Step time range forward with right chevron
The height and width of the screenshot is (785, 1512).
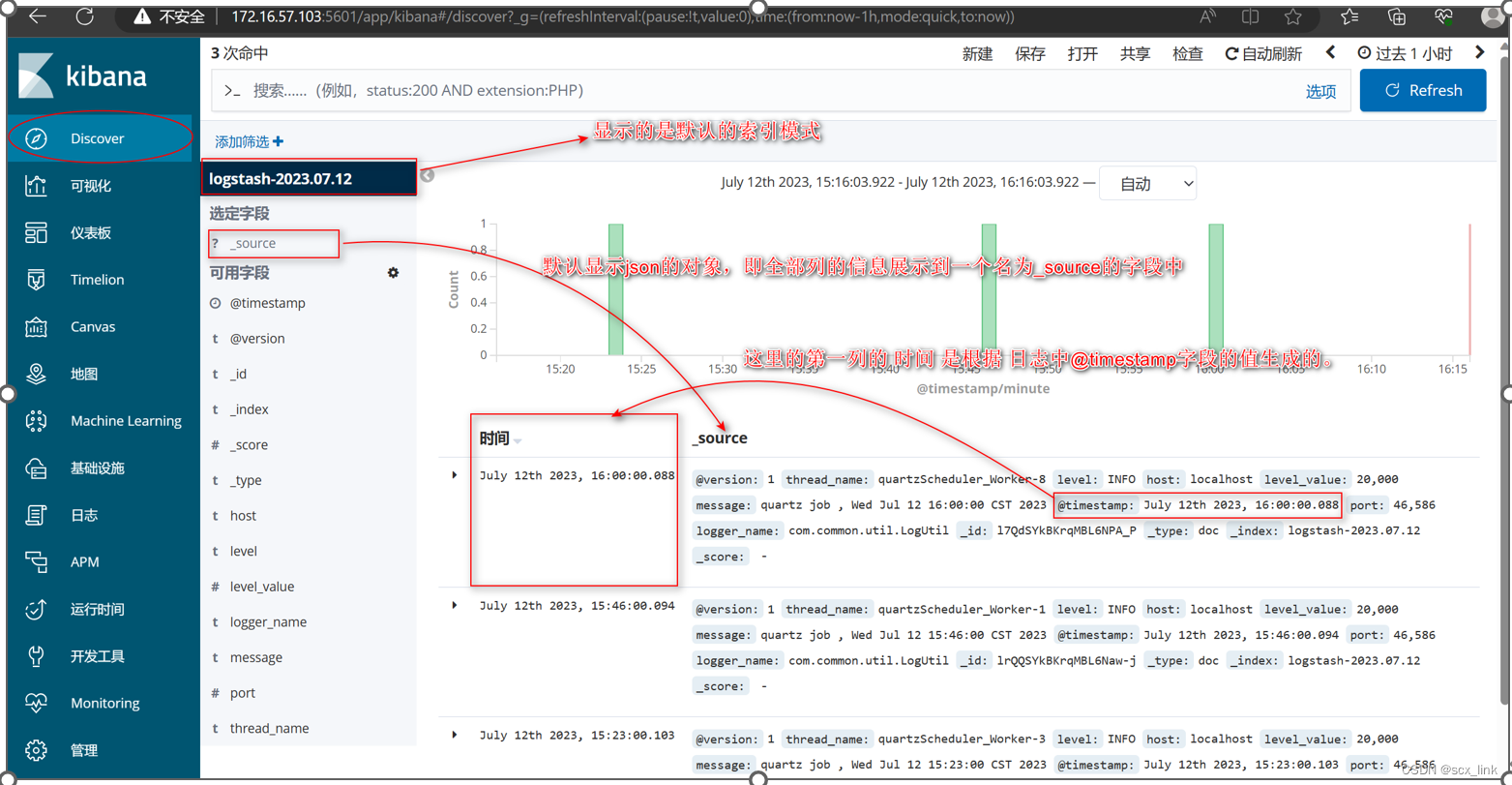click(1480, 53)
